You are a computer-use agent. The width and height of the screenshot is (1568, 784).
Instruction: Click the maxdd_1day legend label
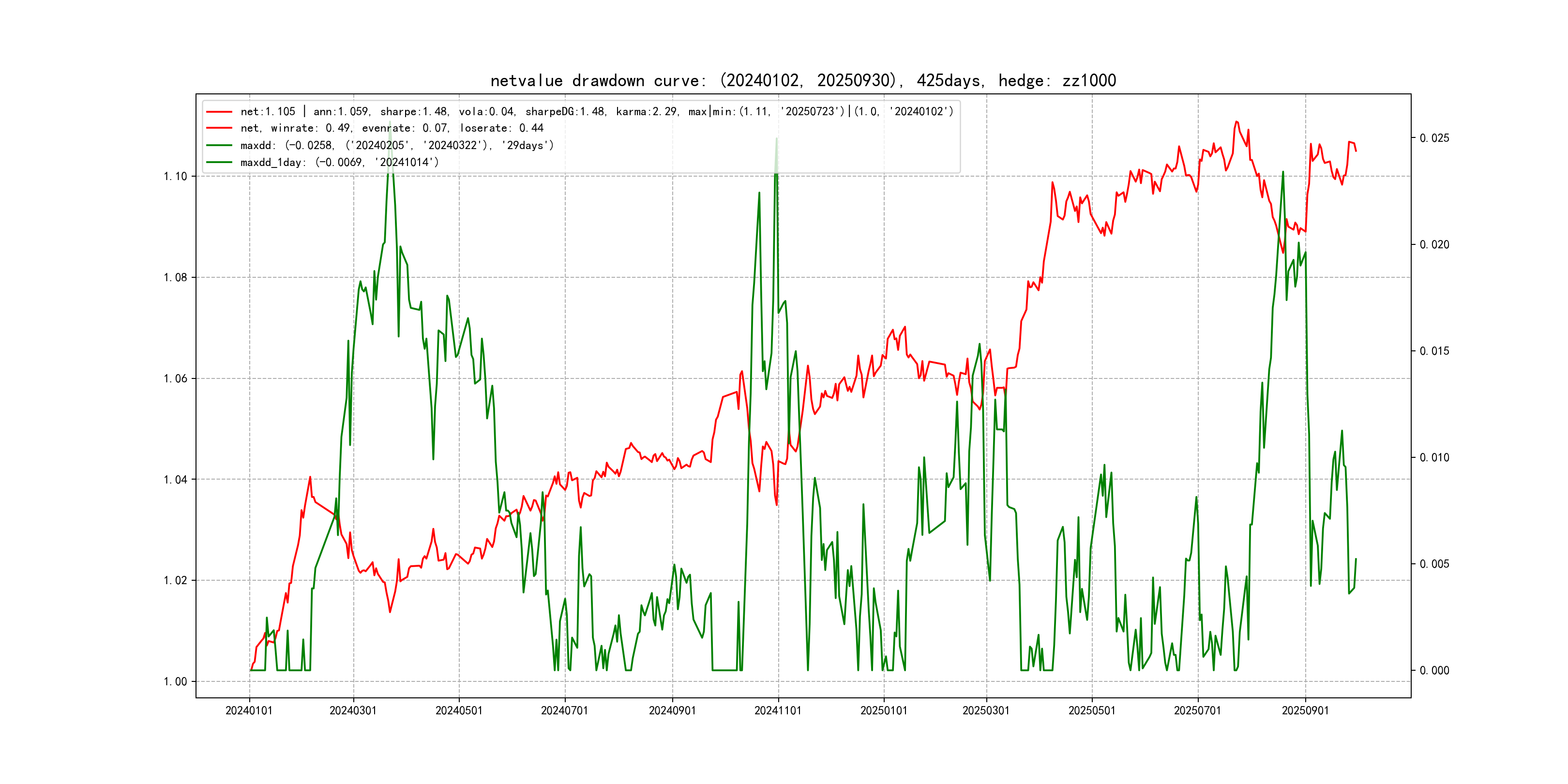(339, 163)
